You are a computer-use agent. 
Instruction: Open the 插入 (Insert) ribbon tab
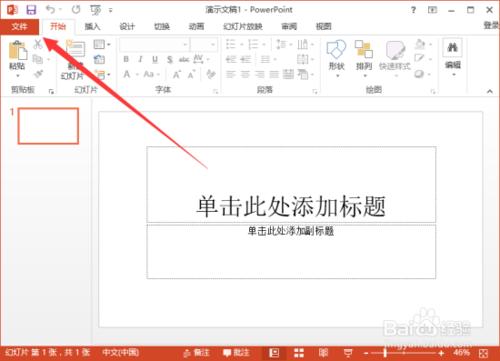(92, 27)
